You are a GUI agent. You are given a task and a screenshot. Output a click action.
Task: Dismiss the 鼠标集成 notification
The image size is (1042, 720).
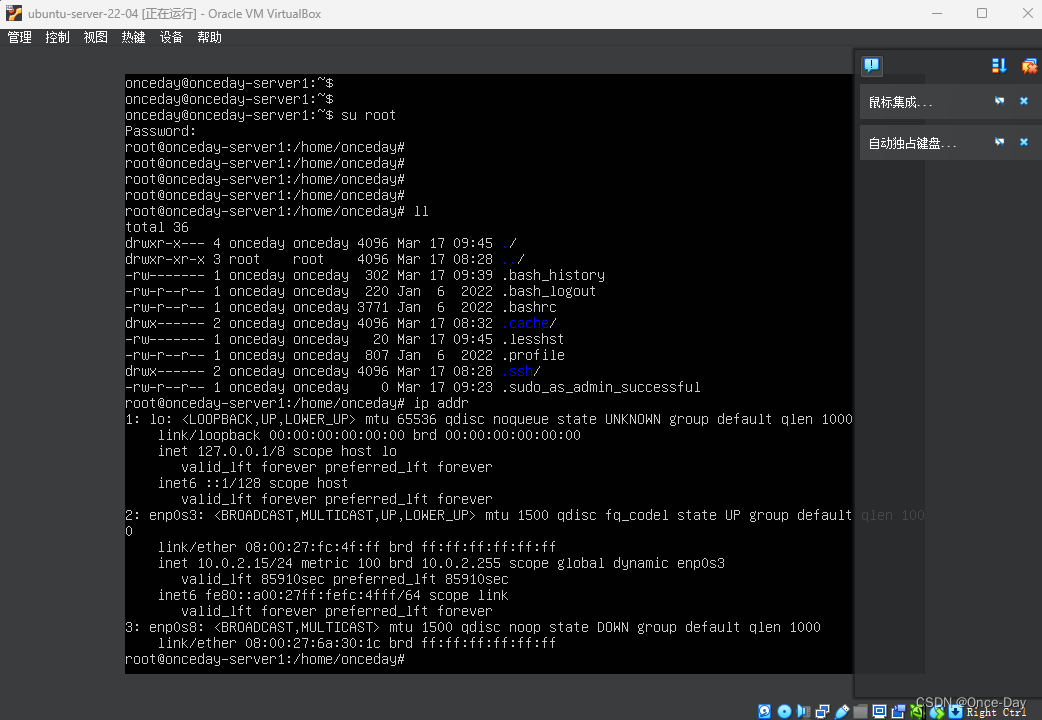tap(1023, 101)
